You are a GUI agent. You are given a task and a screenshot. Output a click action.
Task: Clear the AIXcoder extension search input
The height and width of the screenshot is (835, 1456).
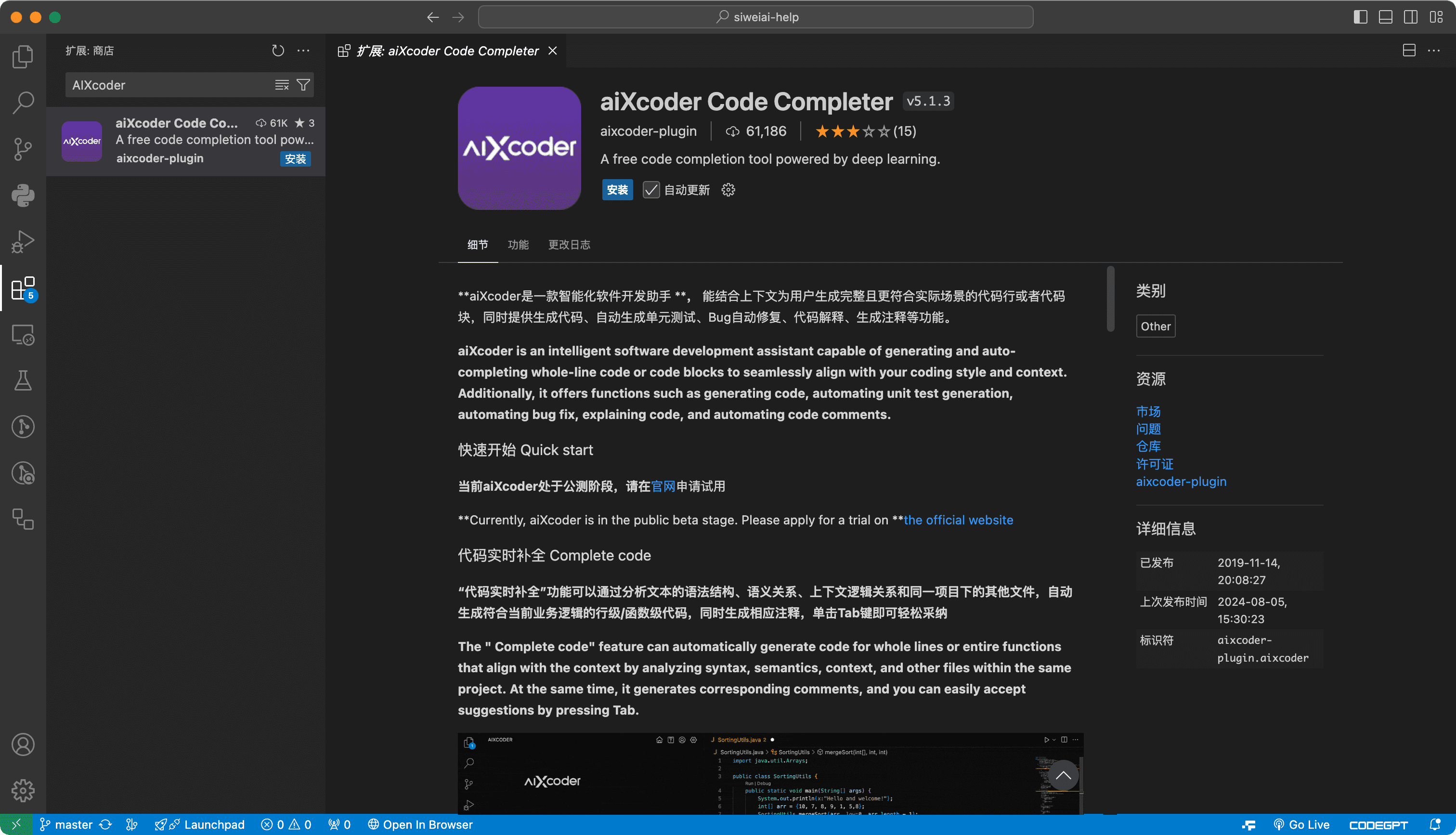(282, 84)
